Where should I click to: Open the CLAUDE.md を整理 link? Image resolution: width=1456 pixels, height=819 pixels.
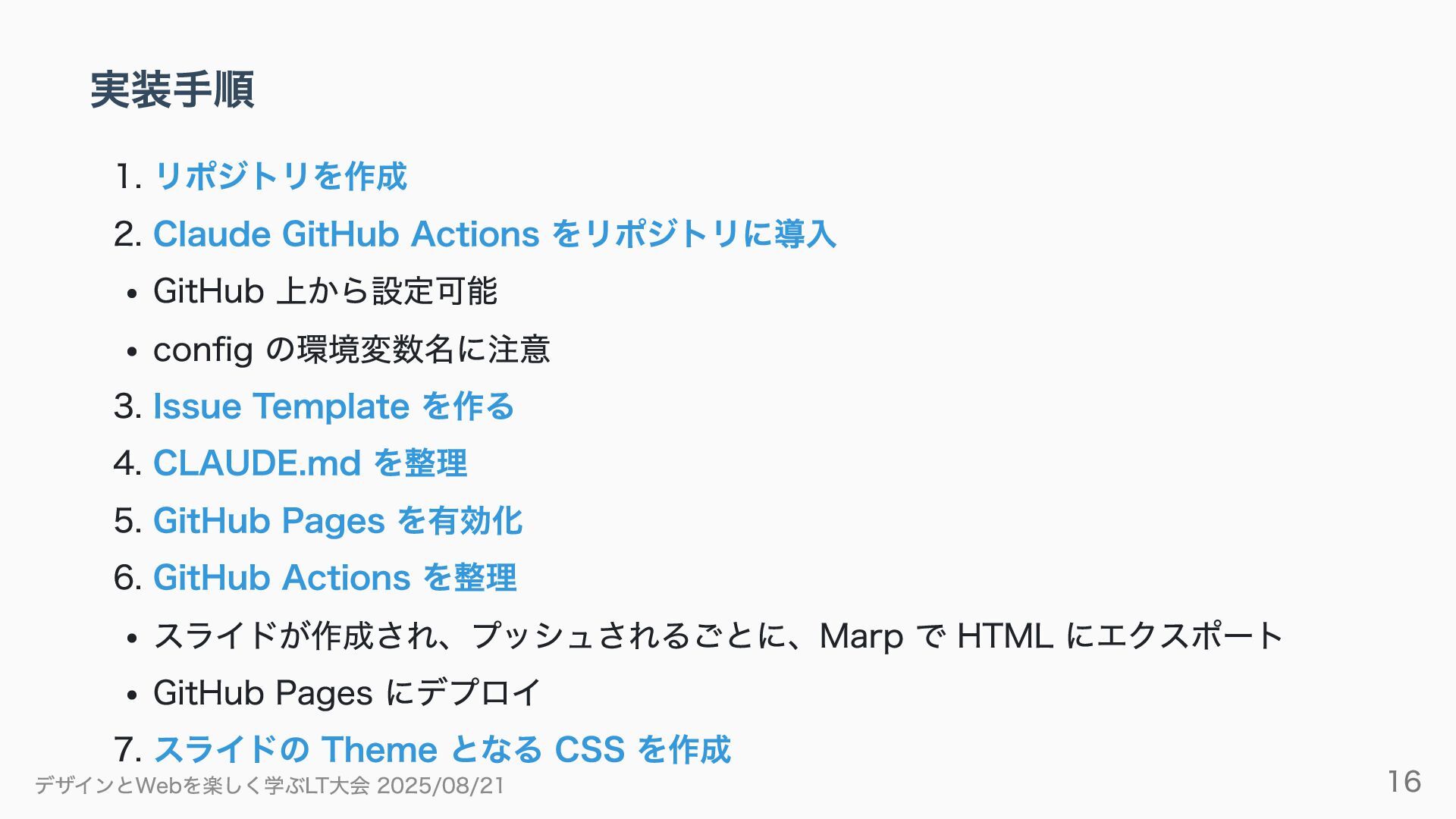(310, 463)
